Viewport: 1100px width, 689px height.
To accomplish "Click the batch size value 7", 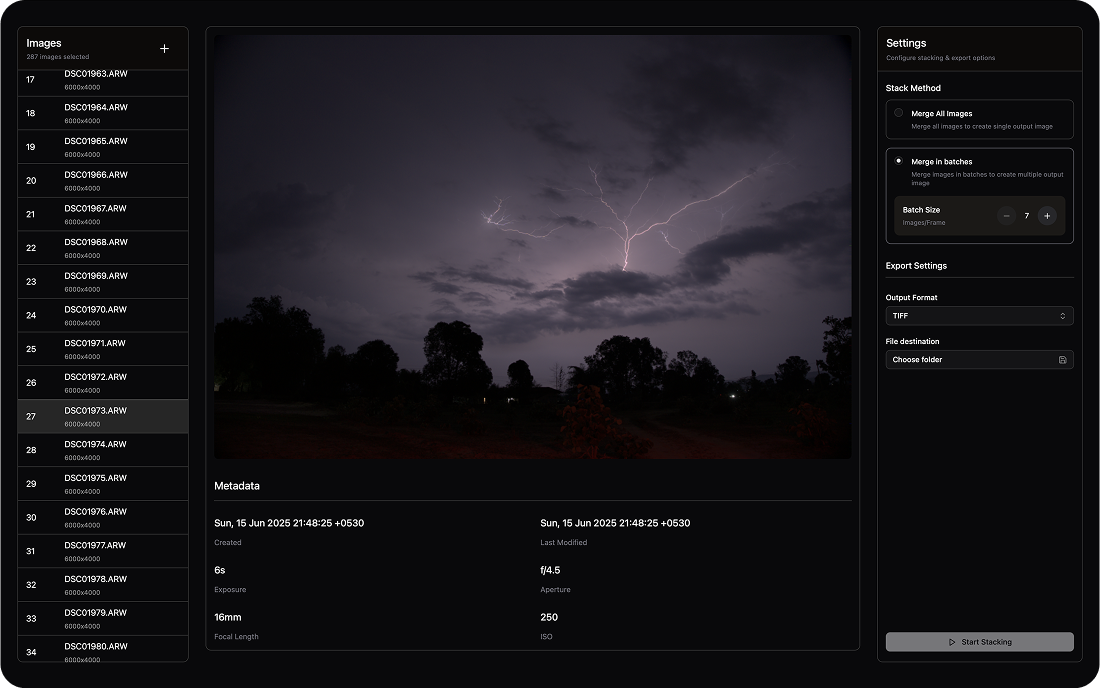I will tap(1026, 216).
